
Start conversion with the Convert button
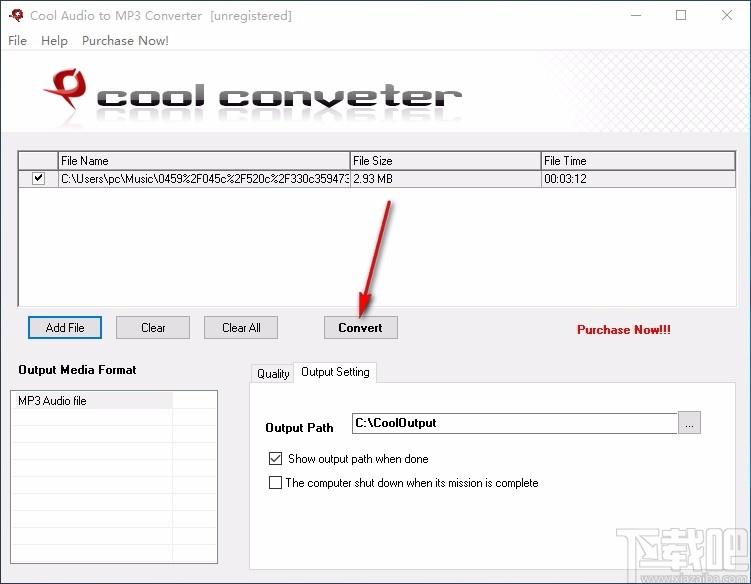[x=361, y=328]
